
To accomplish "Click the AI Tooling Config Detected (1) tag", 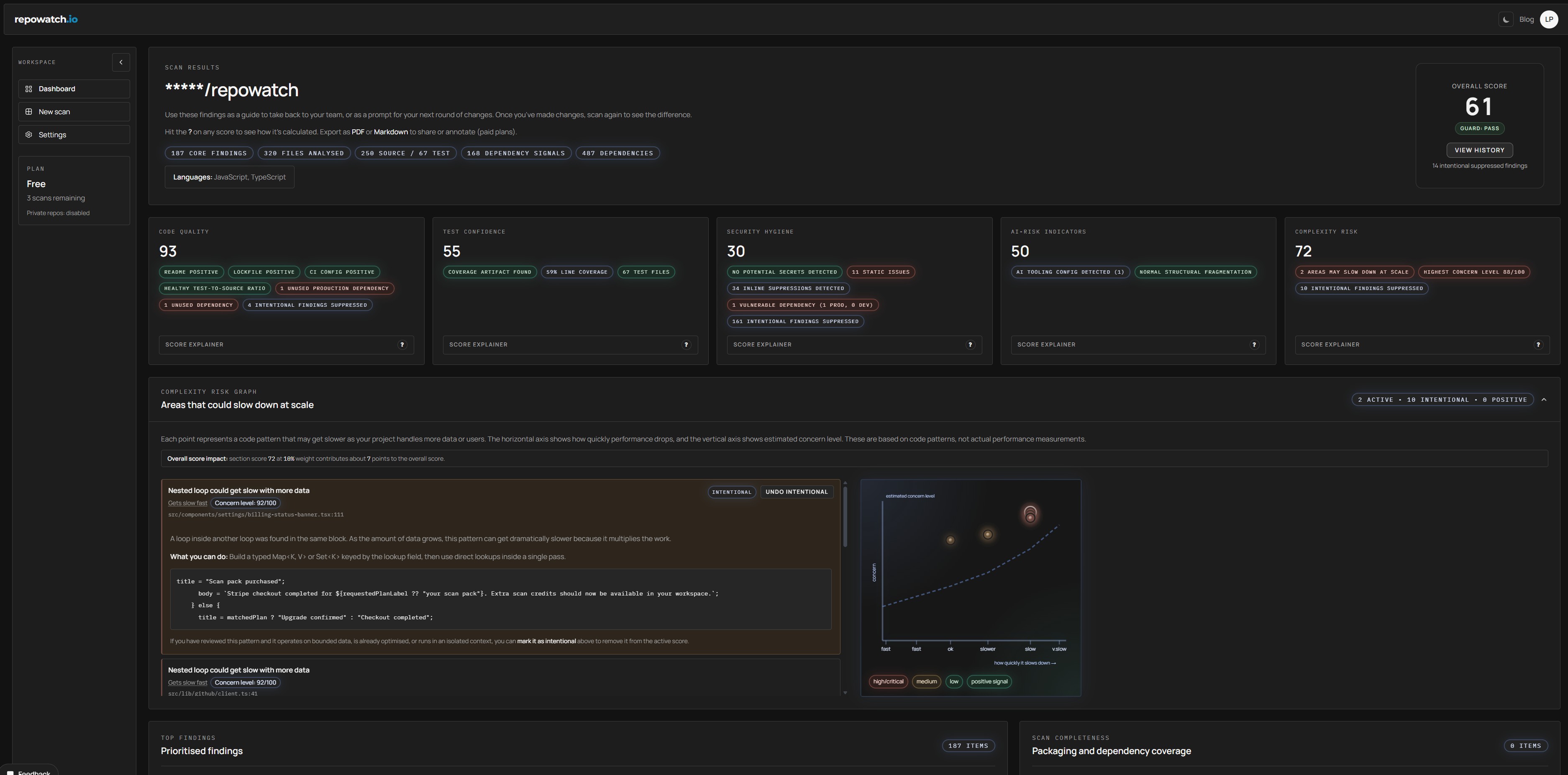I will coord(1070,272).
